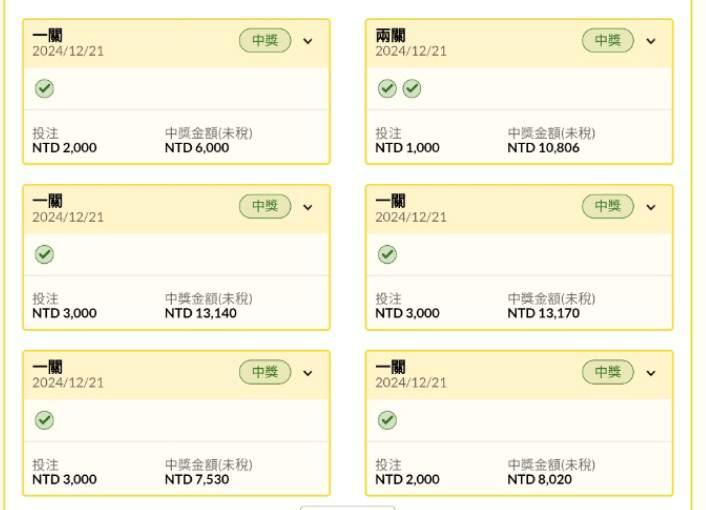Click the check icon in the NTD 13,170 card
This screenshot has height=510, width=706.
tap(387, 255)
